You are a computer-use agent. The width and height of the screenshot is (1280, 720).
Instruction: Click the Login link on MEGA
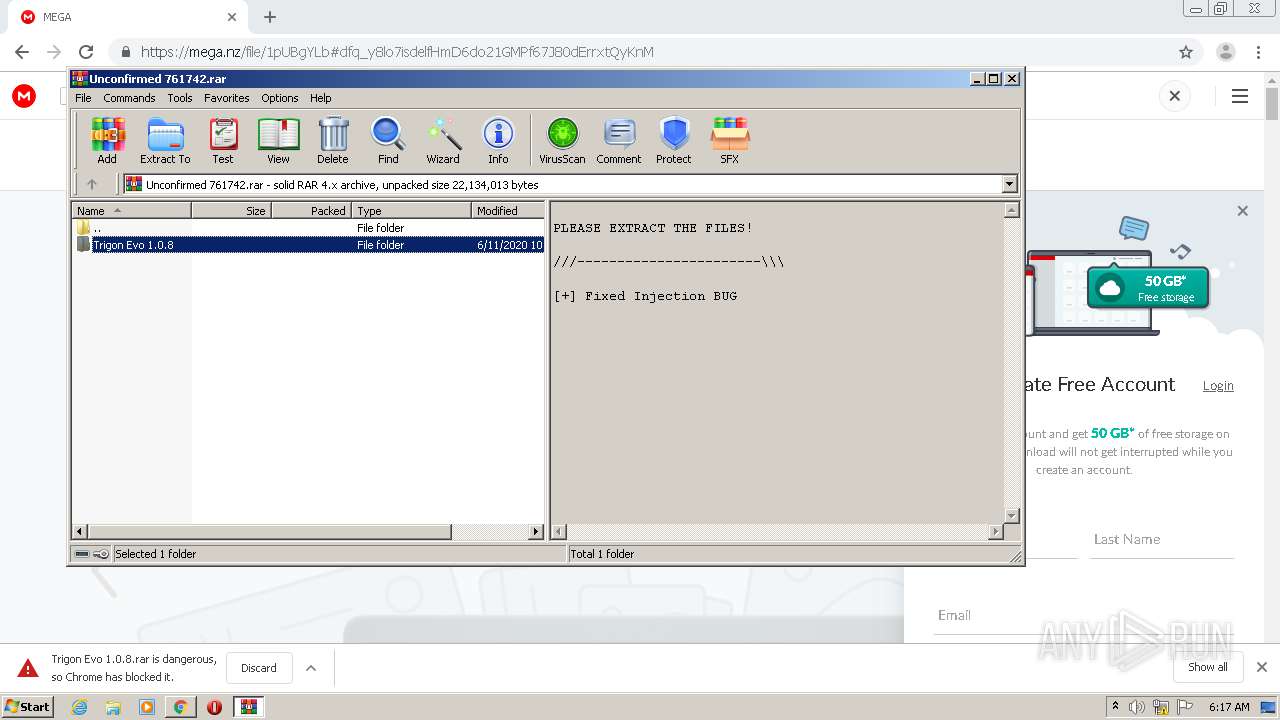(x=1218, y=386)
